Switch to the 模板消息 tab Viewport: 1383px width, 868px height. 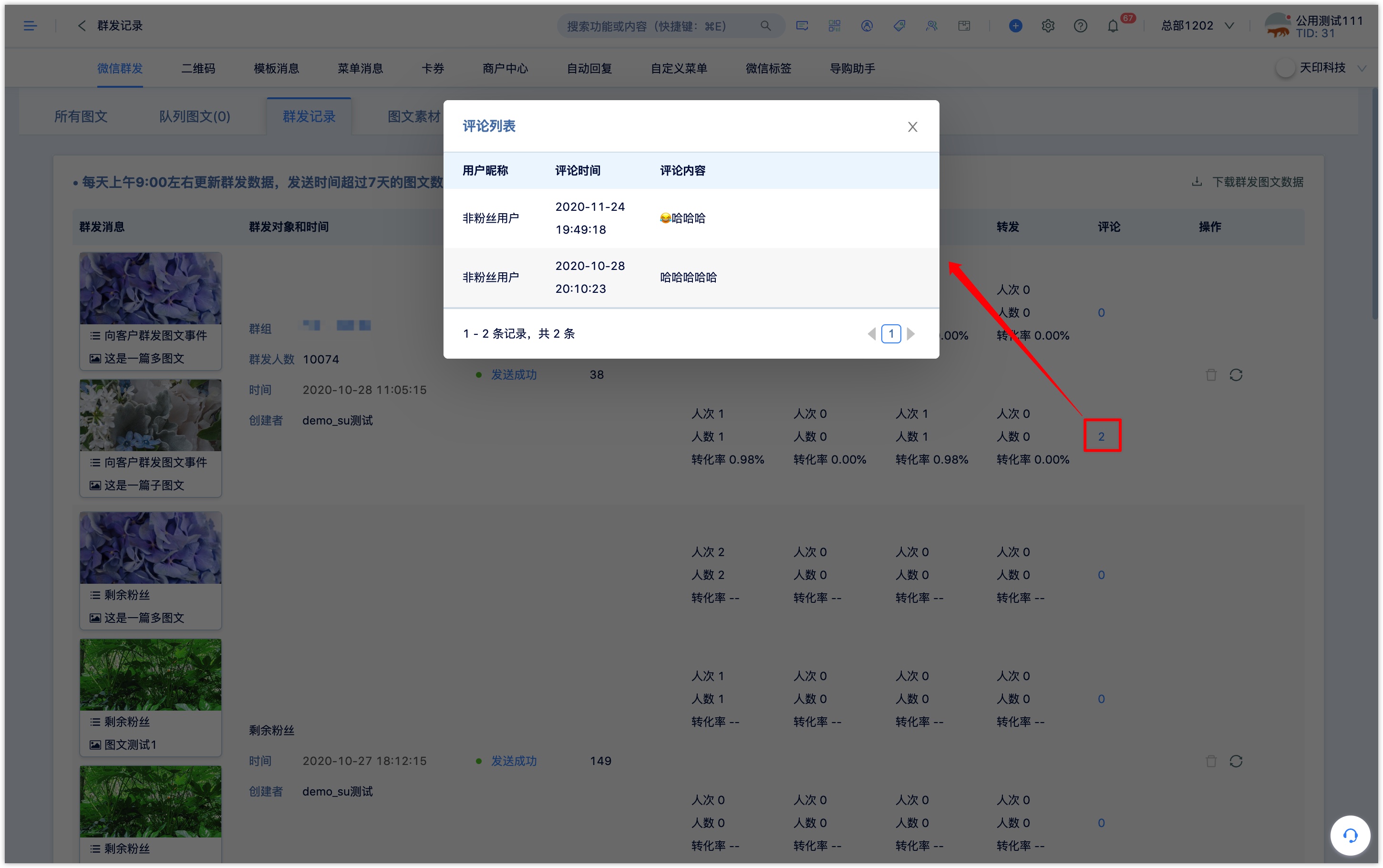pyautogui.click(x=277, y=68)
